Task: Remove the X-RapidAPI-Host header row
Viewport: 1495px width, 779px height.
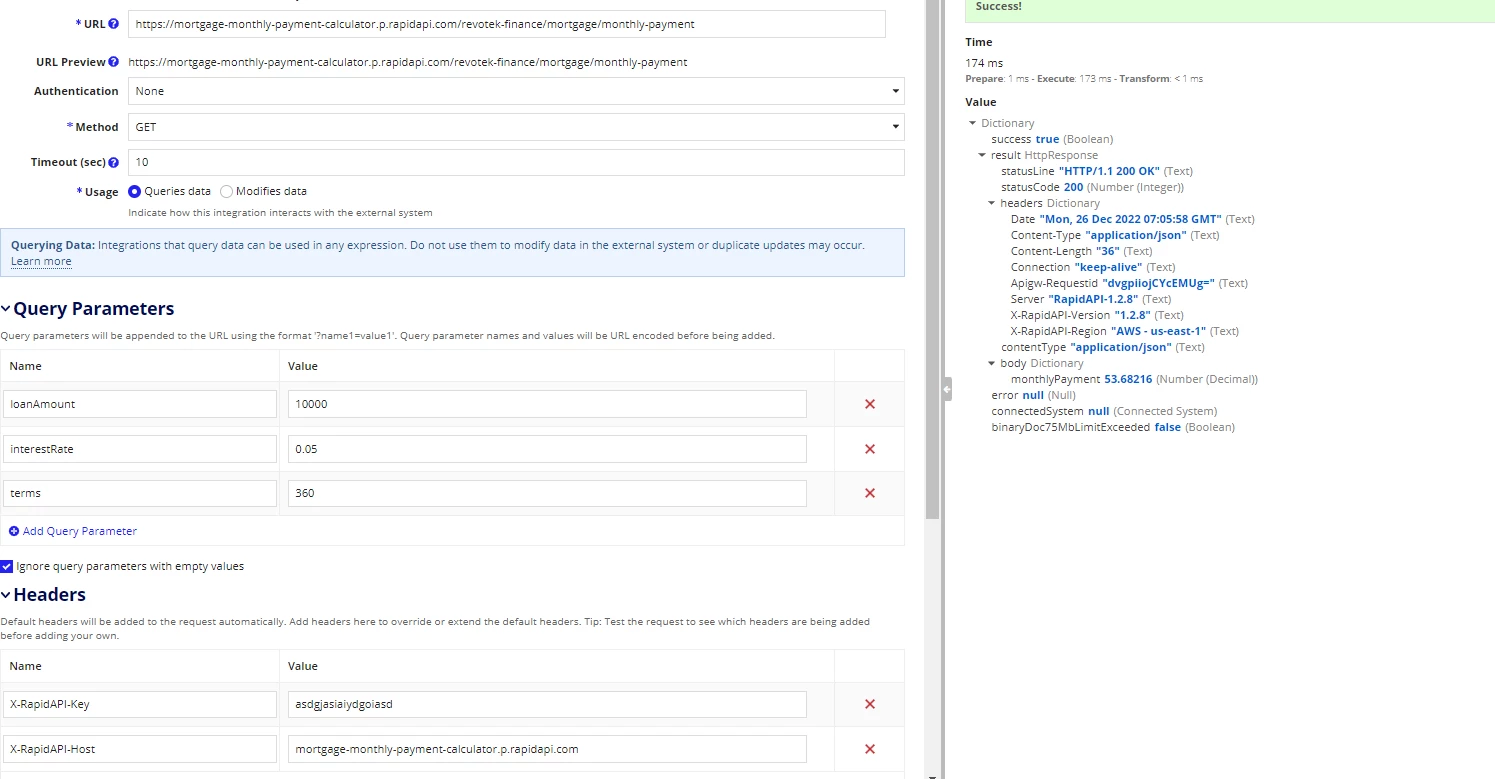Action: pos(869,749)
